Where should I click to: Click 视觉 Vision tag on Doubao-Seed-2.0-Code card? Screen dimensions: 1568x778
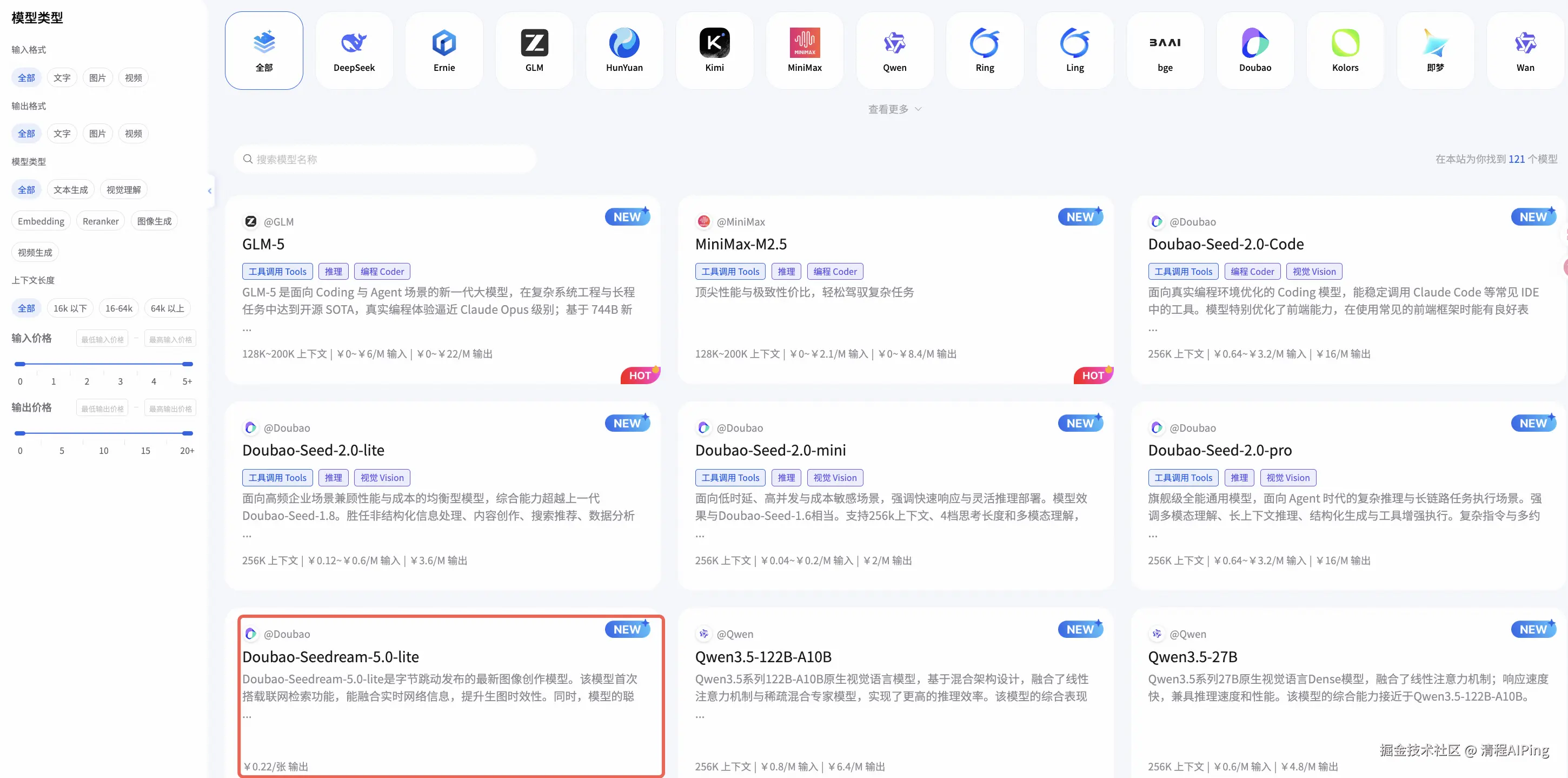[1314, 271]
